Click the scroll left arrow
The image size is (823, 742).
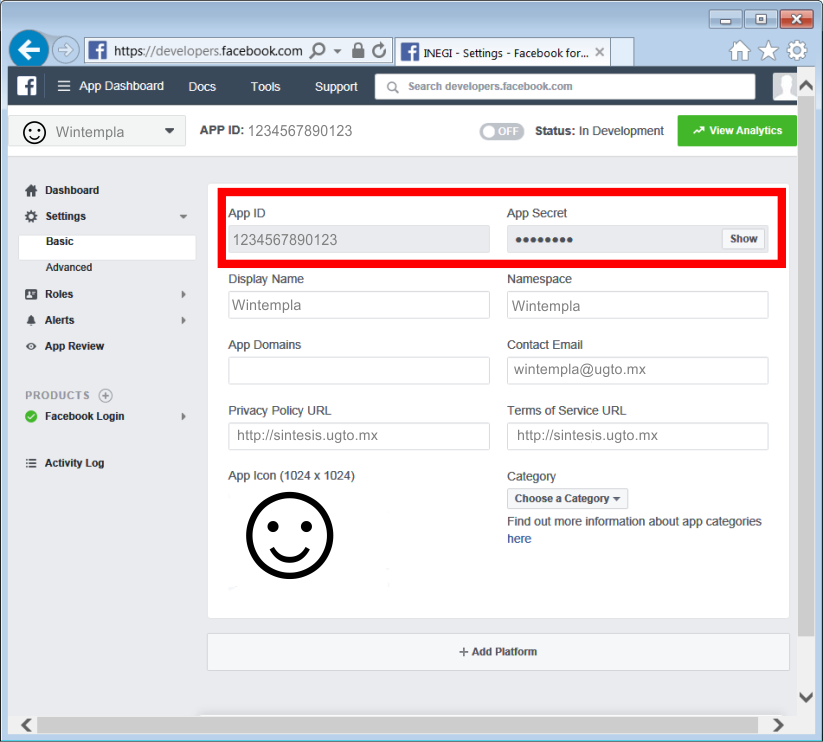[x=26, y=725]
